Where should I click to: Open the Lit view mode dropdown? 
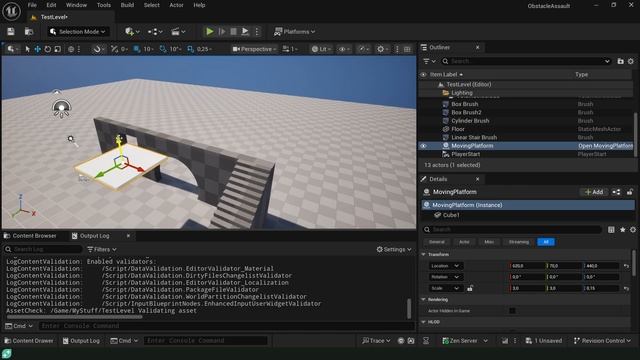pos(321,49)
